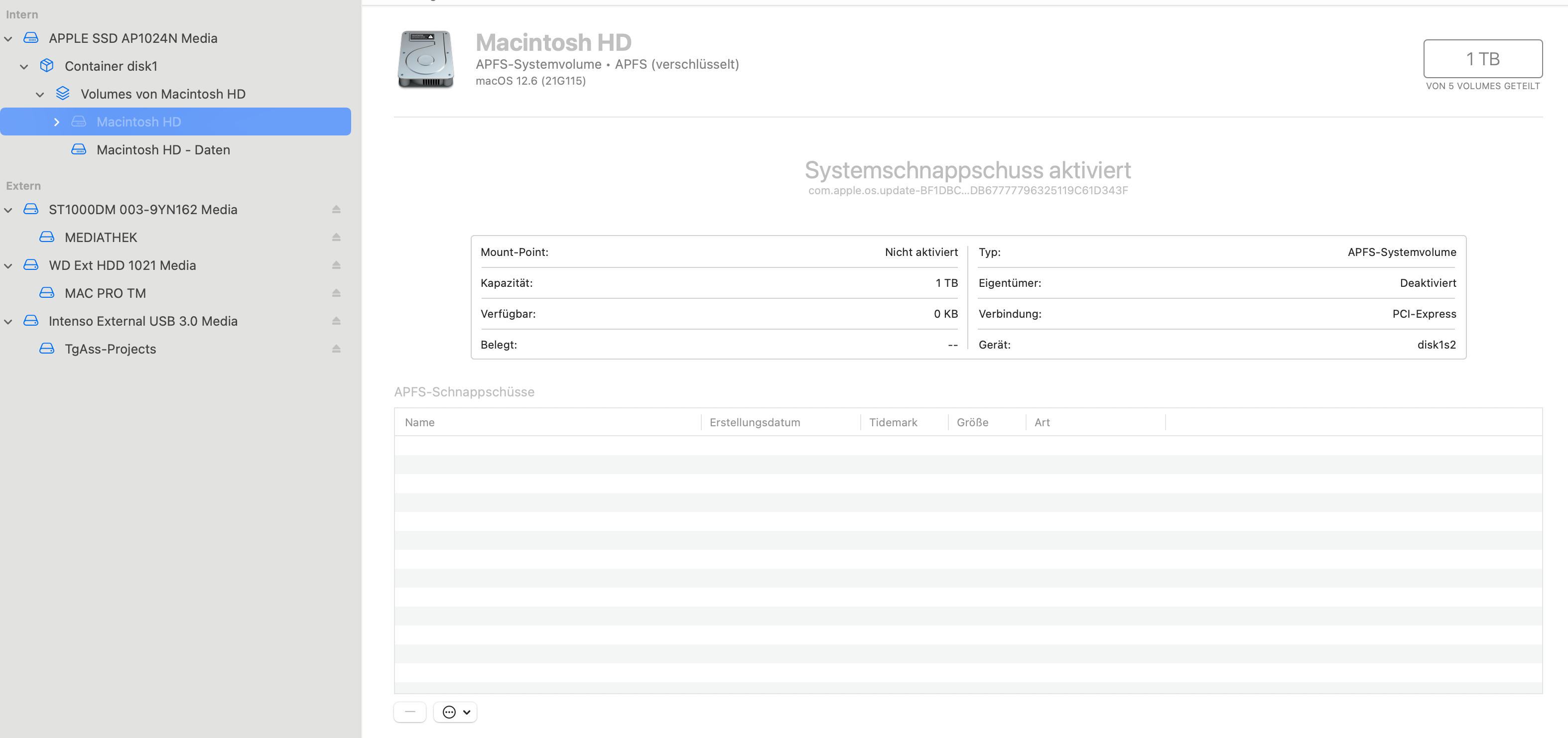Eject the TgAss-Projects volume

pyautogui.click(x=336, y=349)
